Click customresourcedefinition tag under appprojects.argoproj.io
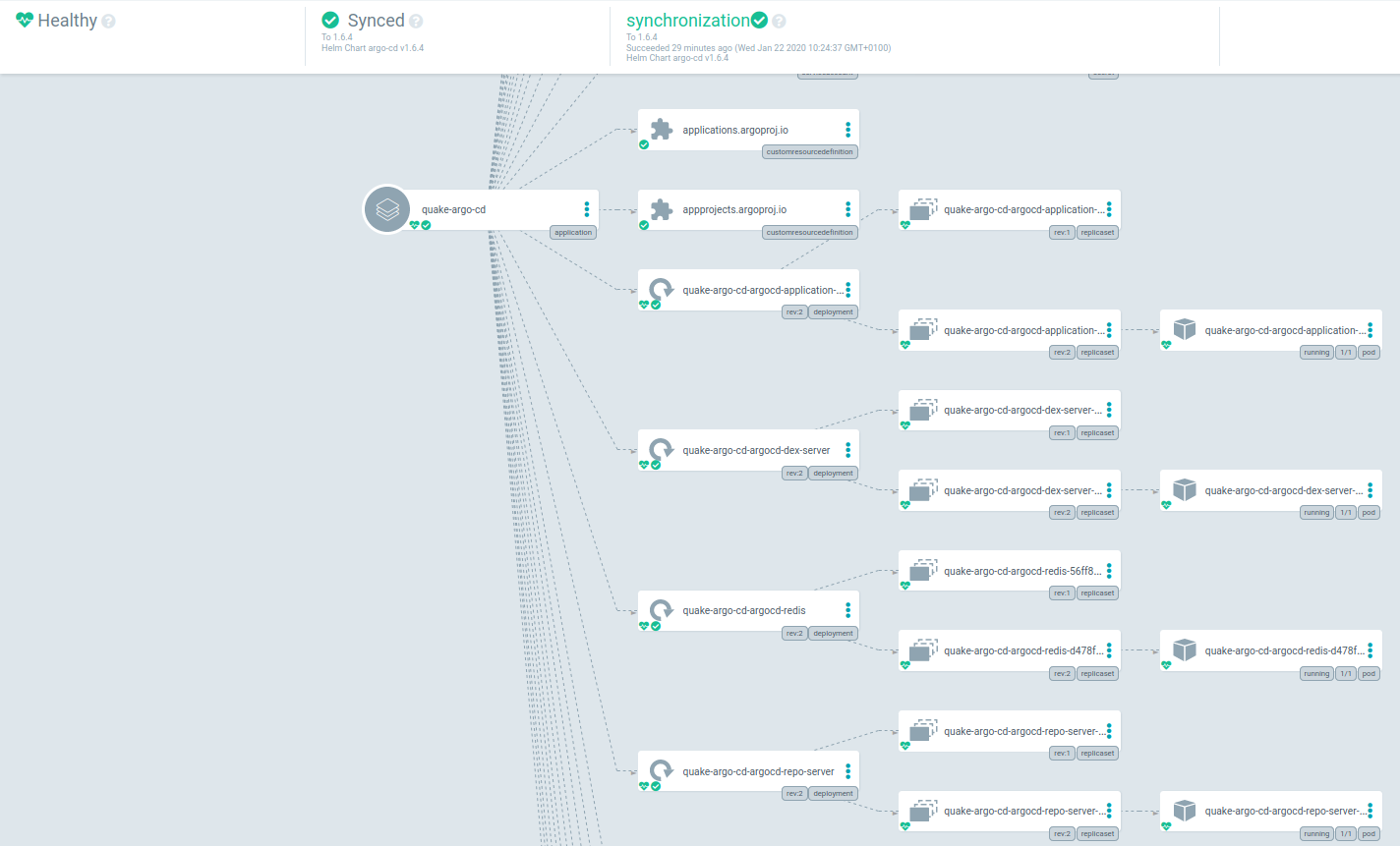This screenshot has width=1400, height=846. pyautogui.click(x=810, y=233)
